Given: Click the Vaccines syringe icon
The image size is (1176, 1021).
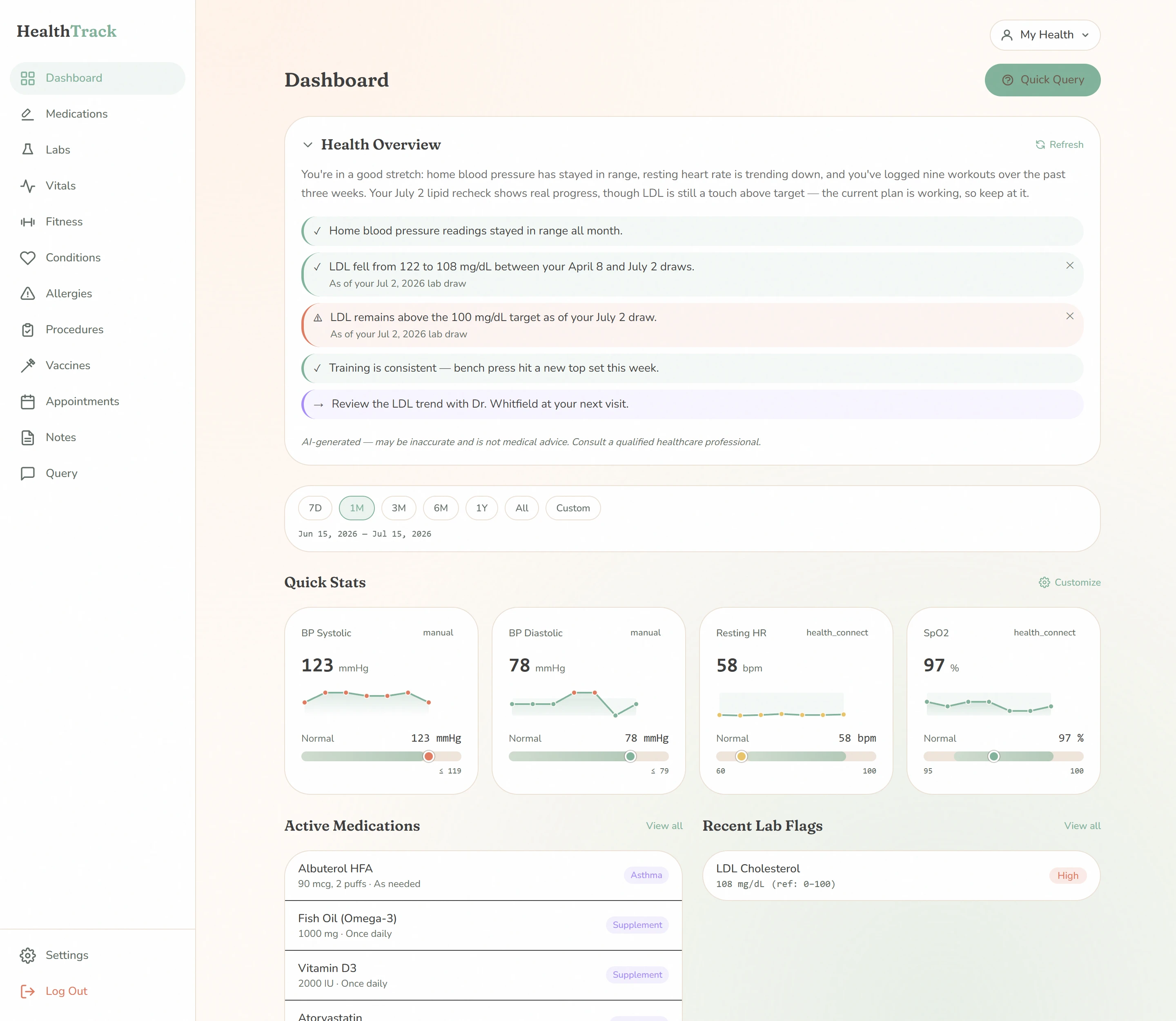Looking at the screenshot, I should (27, 365).
